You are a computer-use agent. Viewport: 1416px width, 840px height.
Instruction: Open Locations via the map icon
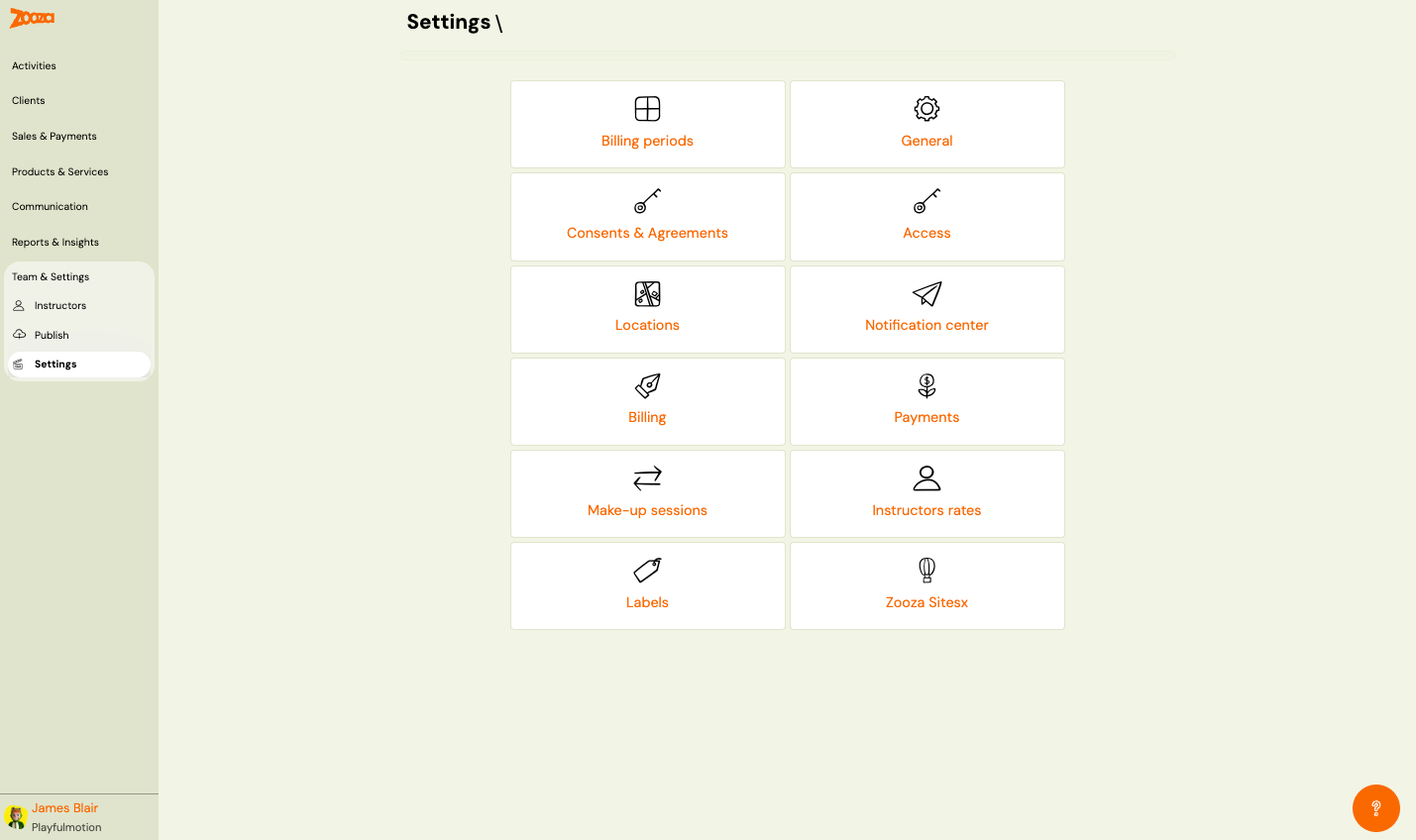[647, 293]
